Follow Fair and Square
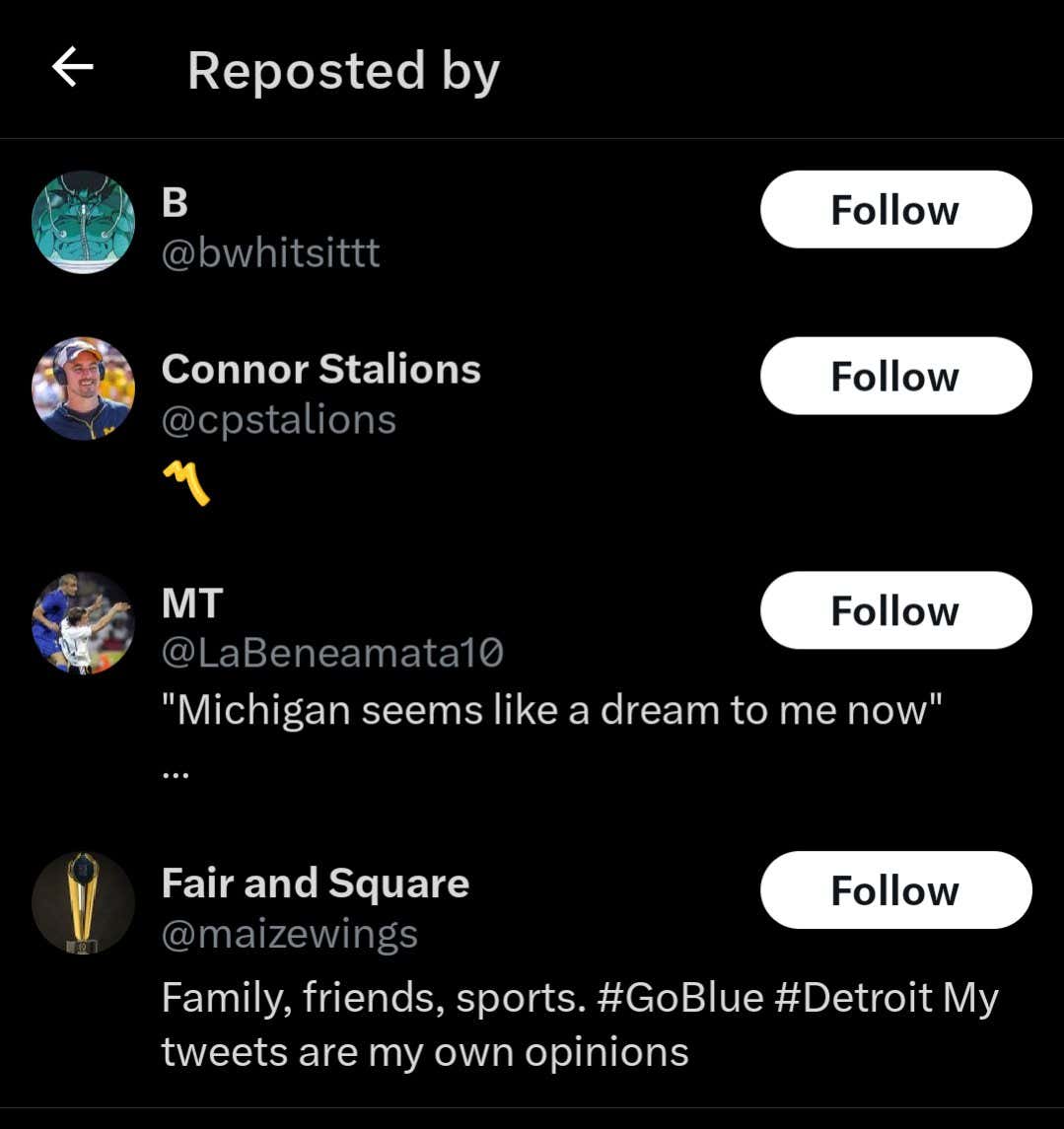The width and height of the screenshot is (1064, 1129). point(895,890)
